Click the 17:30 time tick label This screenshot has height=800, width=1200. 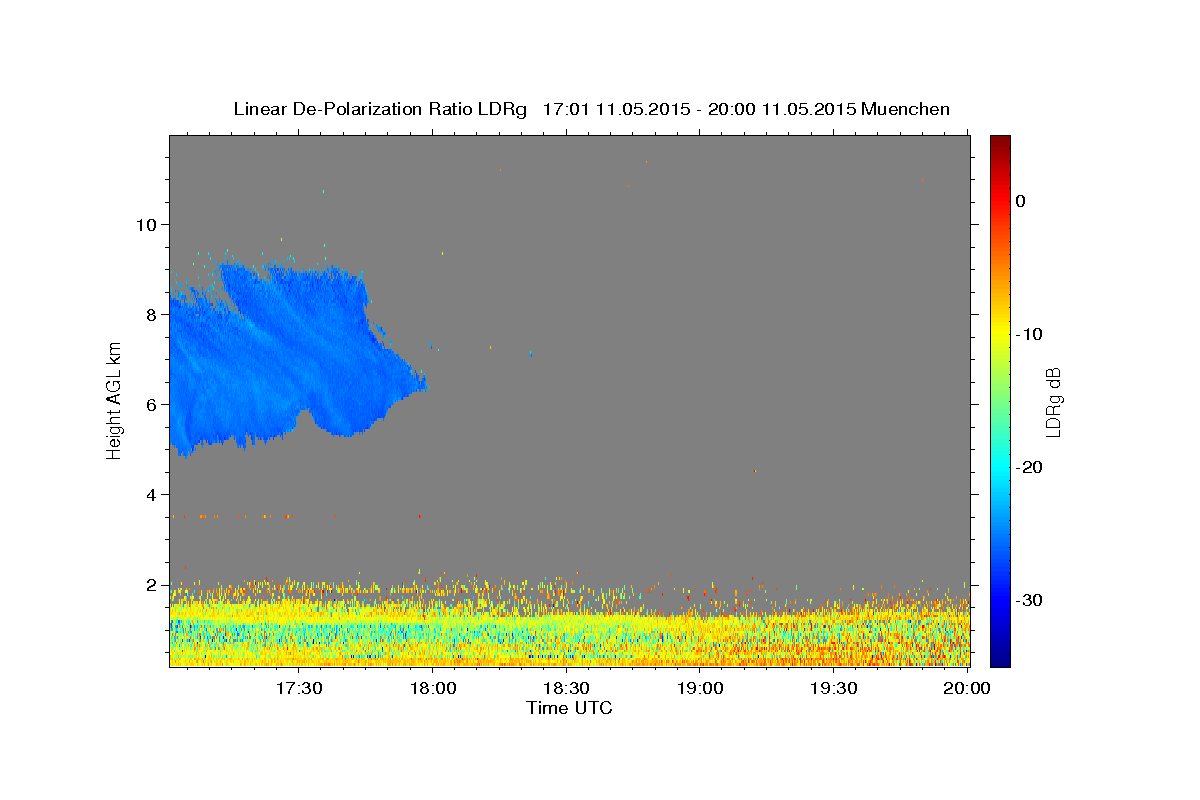299,689
